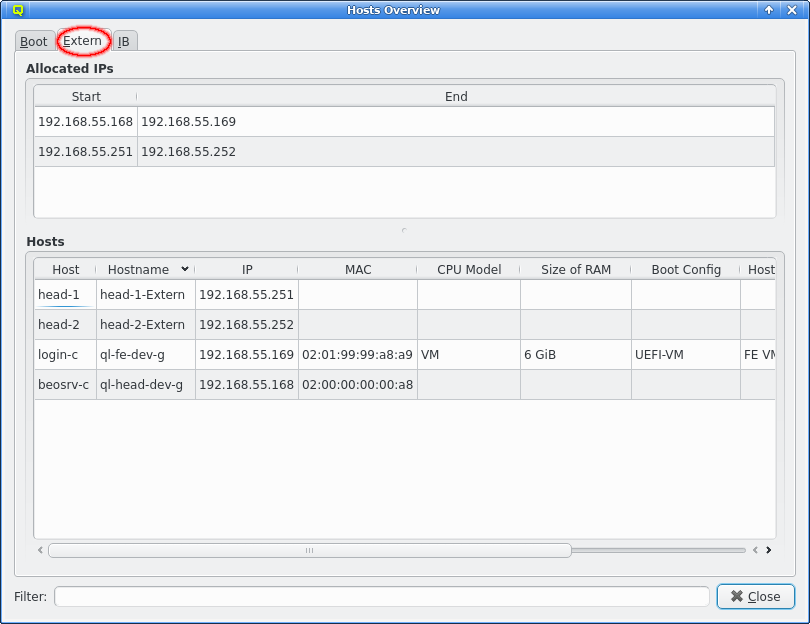Click the CPU Model column header
This screenshot has height=624, width=810.
click(x=469, y=269)
